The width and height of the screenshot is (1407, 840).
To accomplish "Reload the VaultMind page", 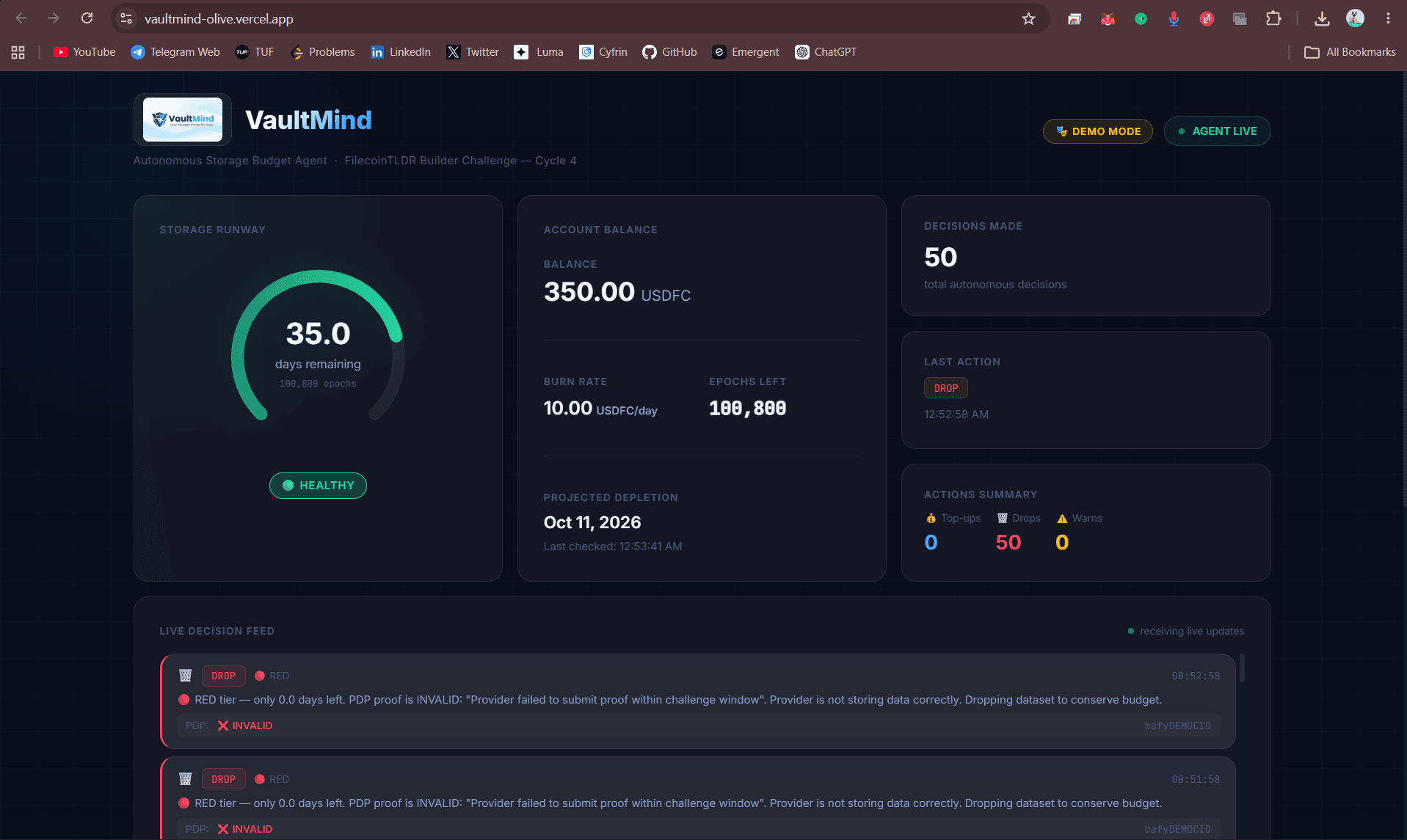I will pyautogui.click(x=87, y=18).
